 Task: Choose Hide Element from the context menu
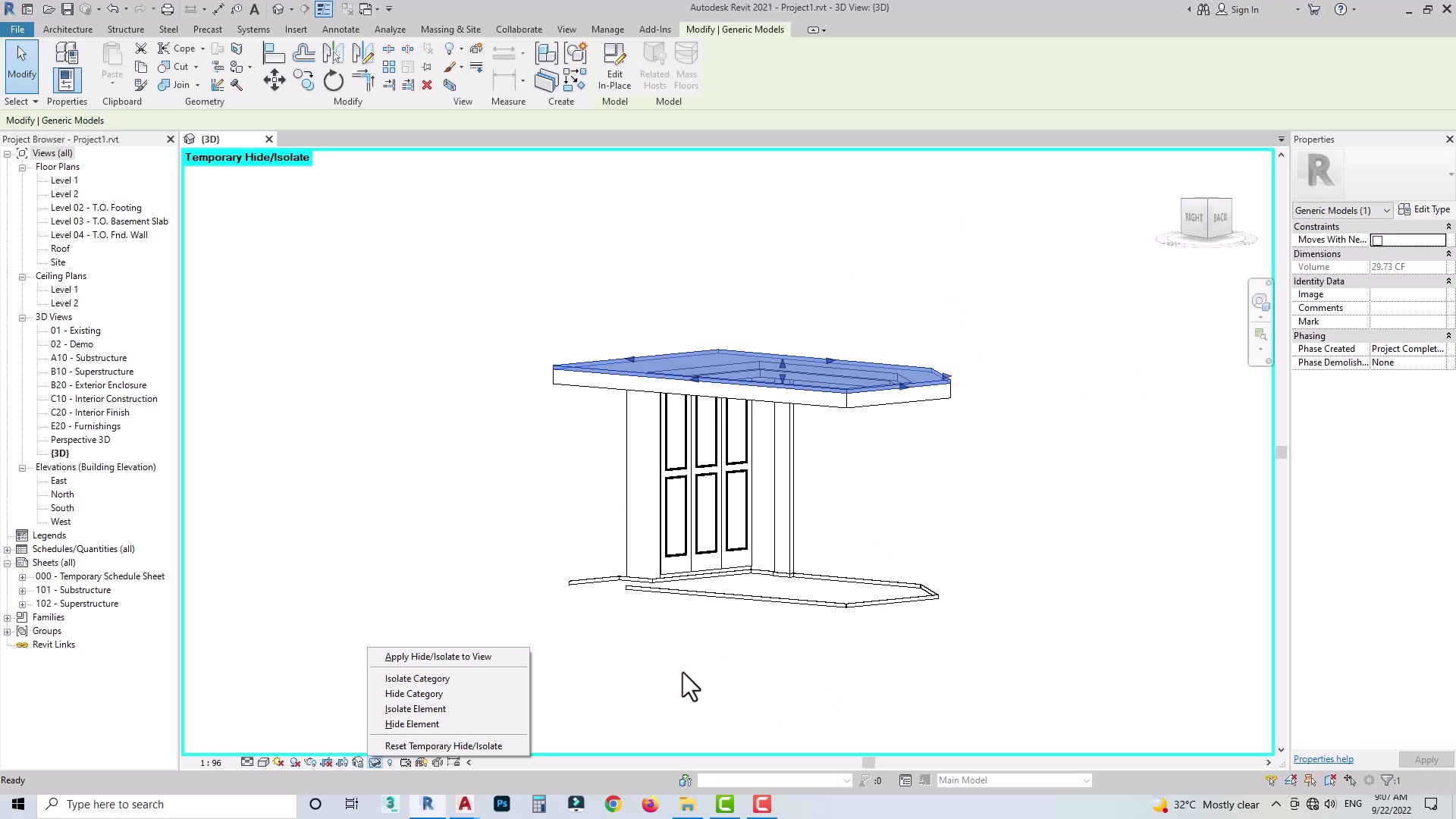(412, 724)
